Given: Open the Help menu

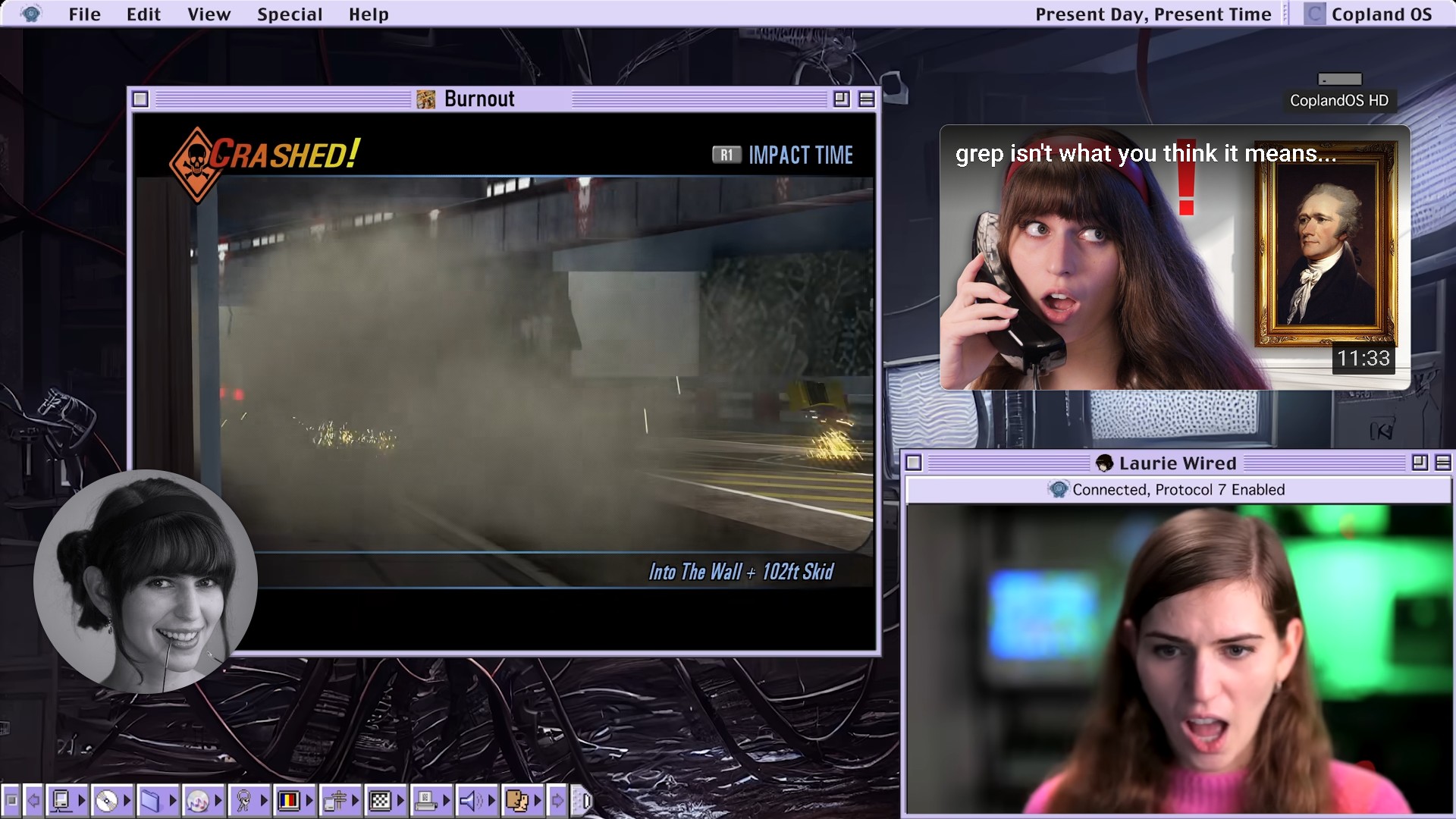Looking at the screenshot, I should 369,14.
